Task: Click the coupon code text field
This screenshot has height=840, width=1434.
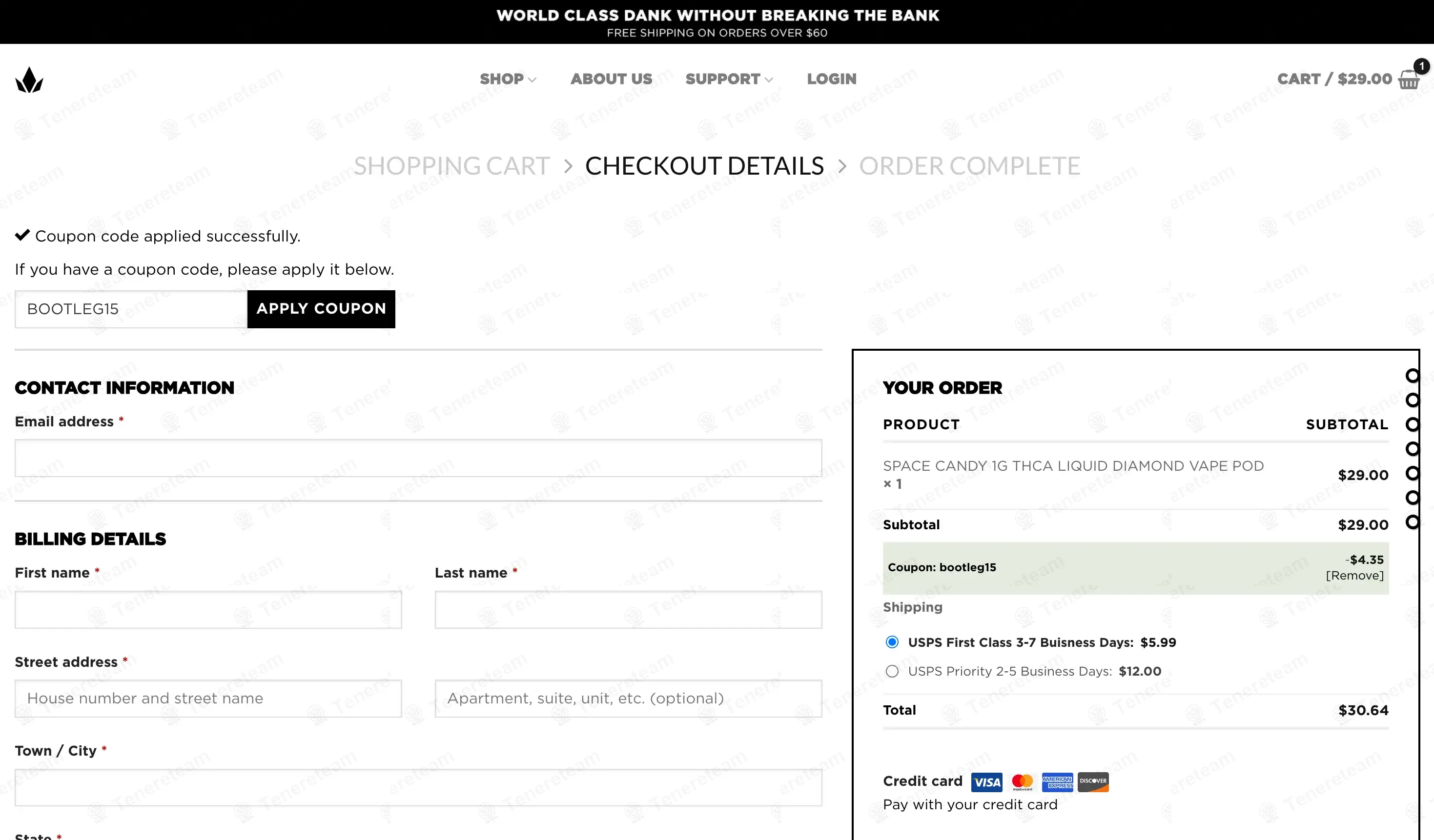Action: 131,309
